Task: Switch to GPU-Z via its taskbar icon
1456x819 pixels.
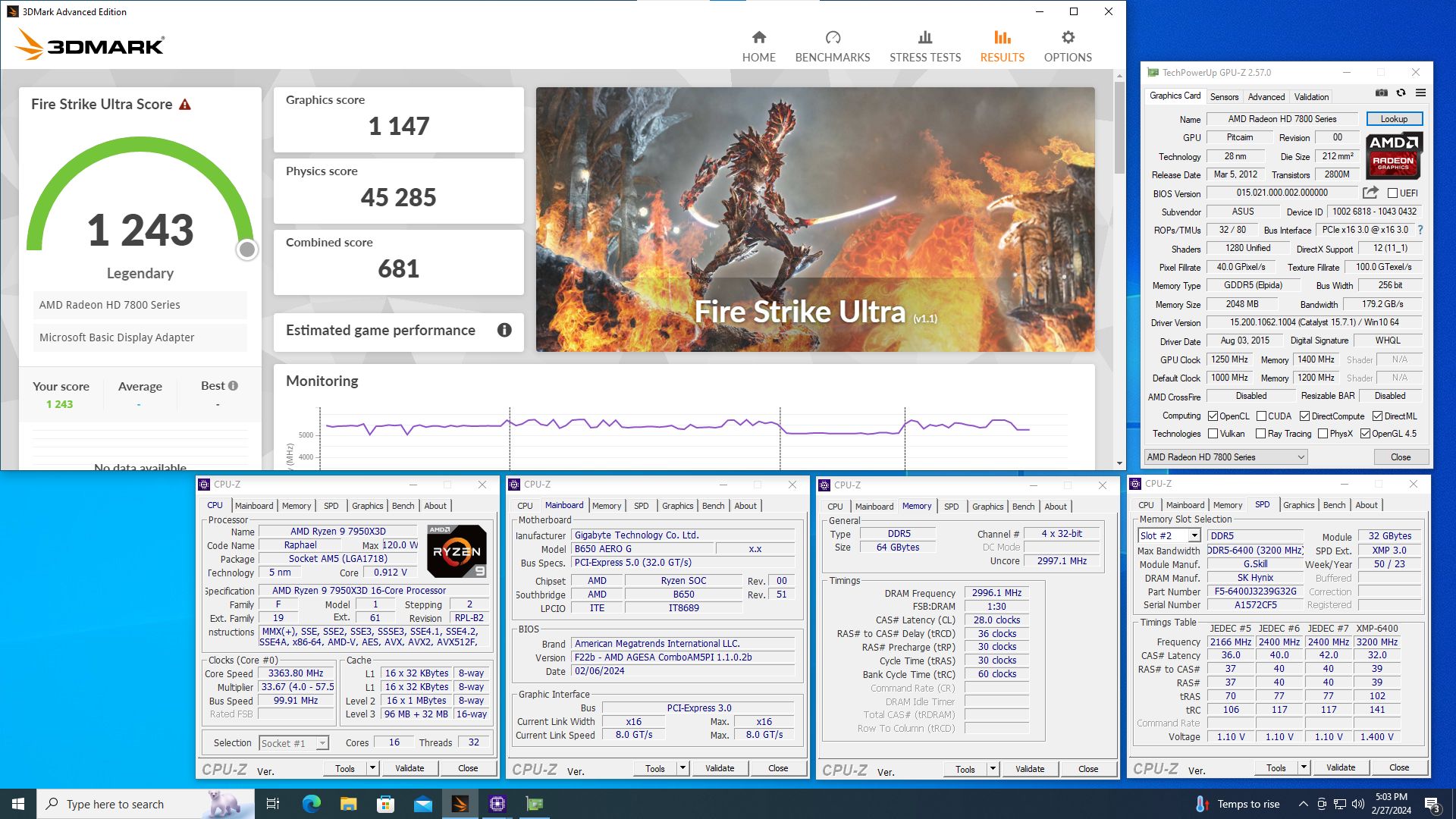Action: click(535, 804)
